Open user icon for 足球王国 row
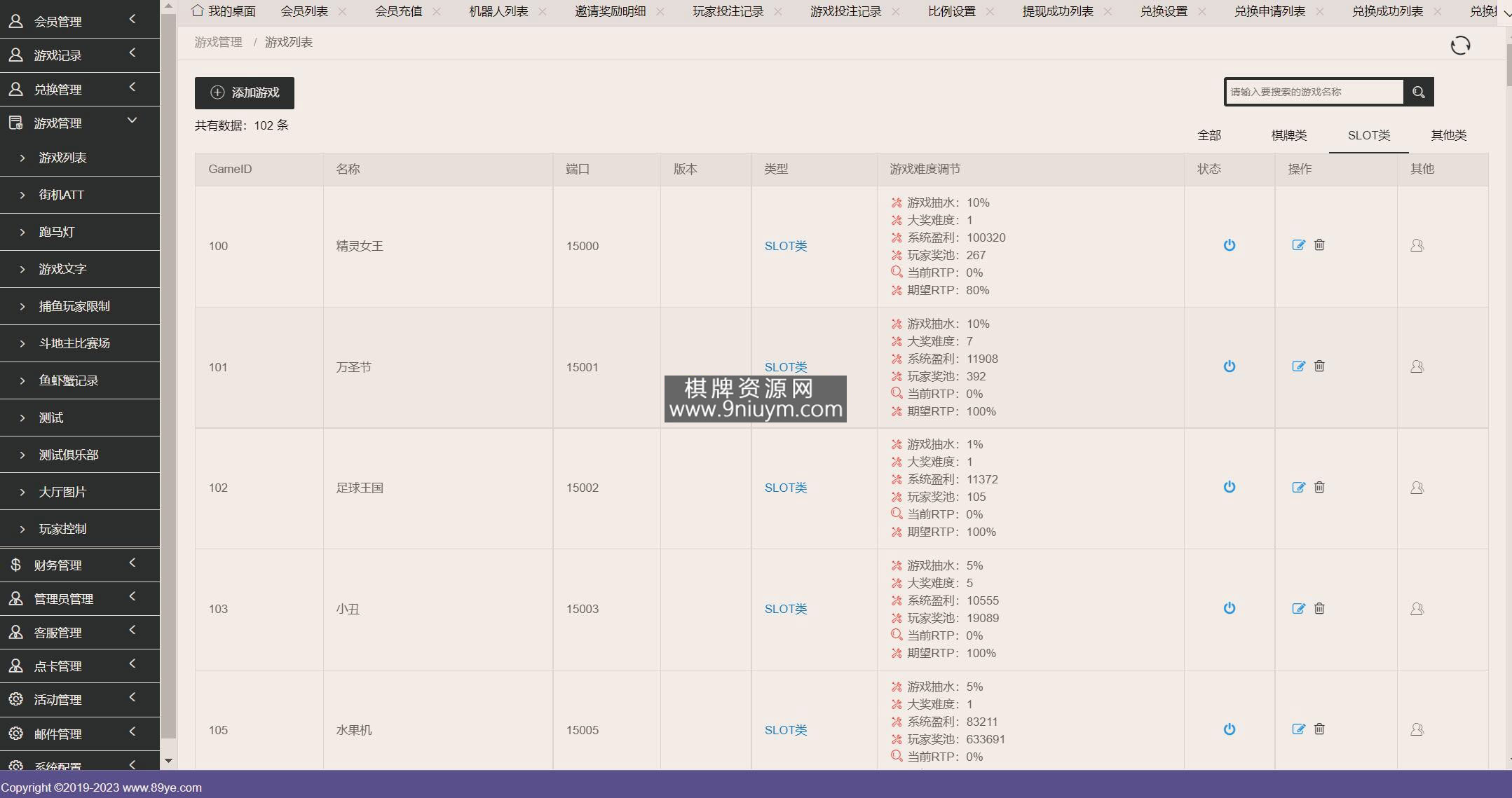Screen dimensions: 1512x798 pyautogui.click(x=1417, y=488)
